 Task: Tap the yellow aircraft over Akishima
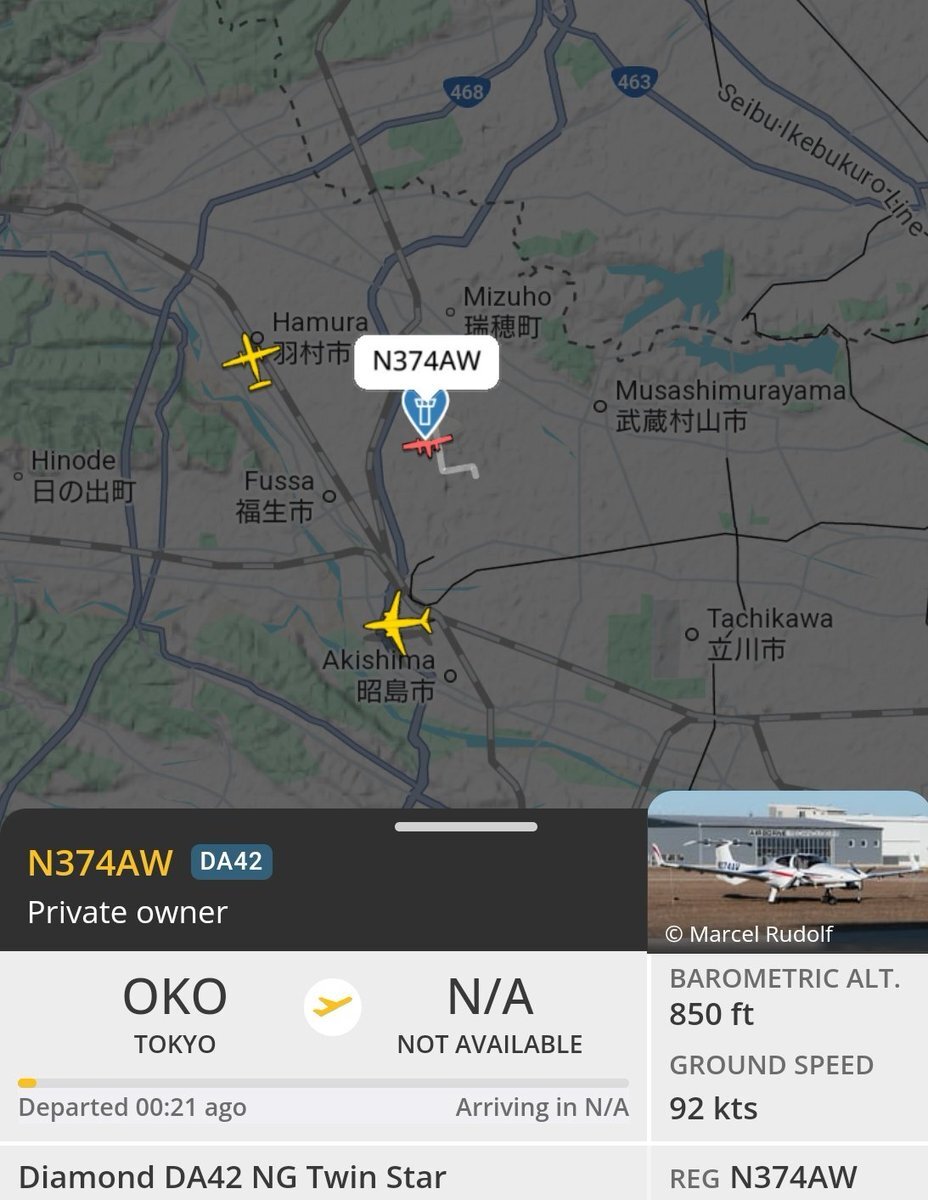pos(398,622)
